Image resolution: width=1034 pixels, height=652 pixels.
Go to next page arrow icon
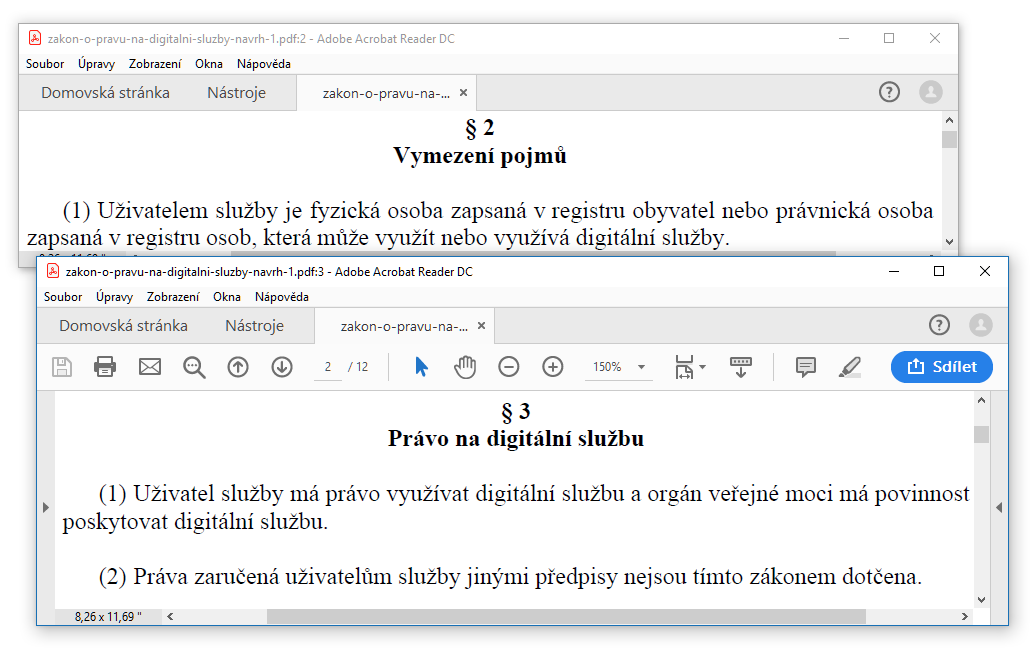(282, 367)
